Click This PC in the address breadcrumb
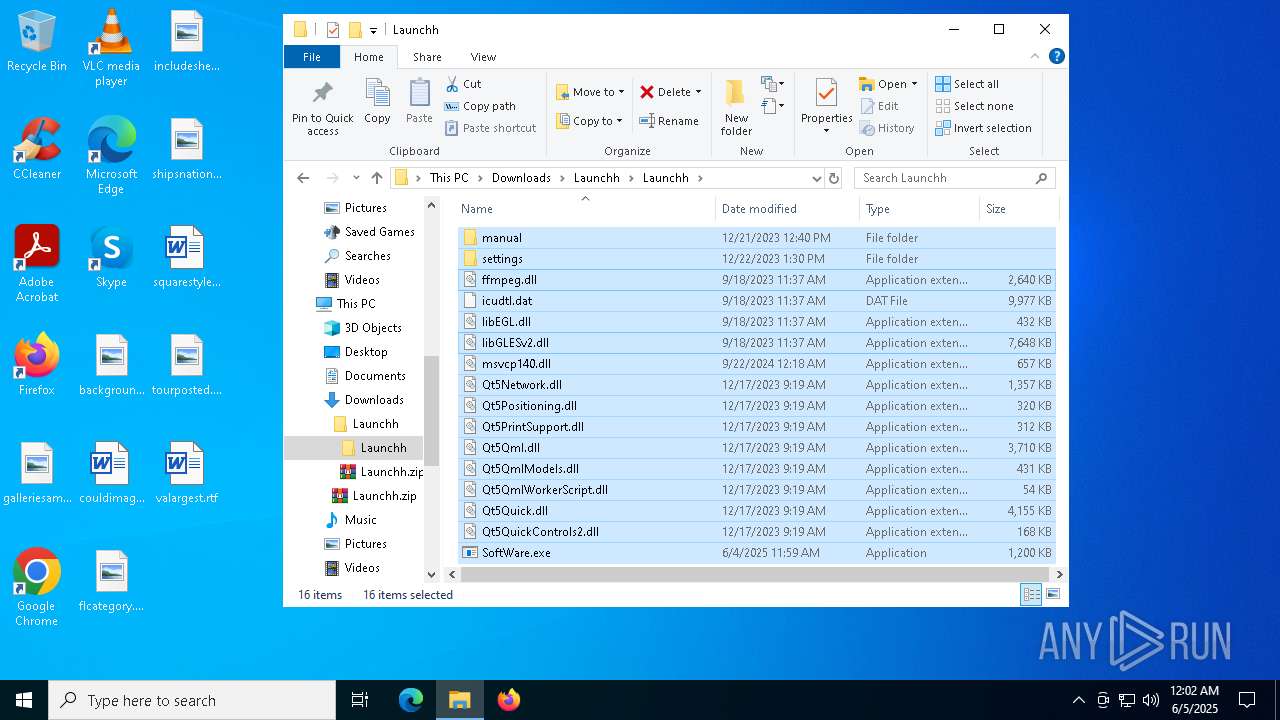 (449, 178)
